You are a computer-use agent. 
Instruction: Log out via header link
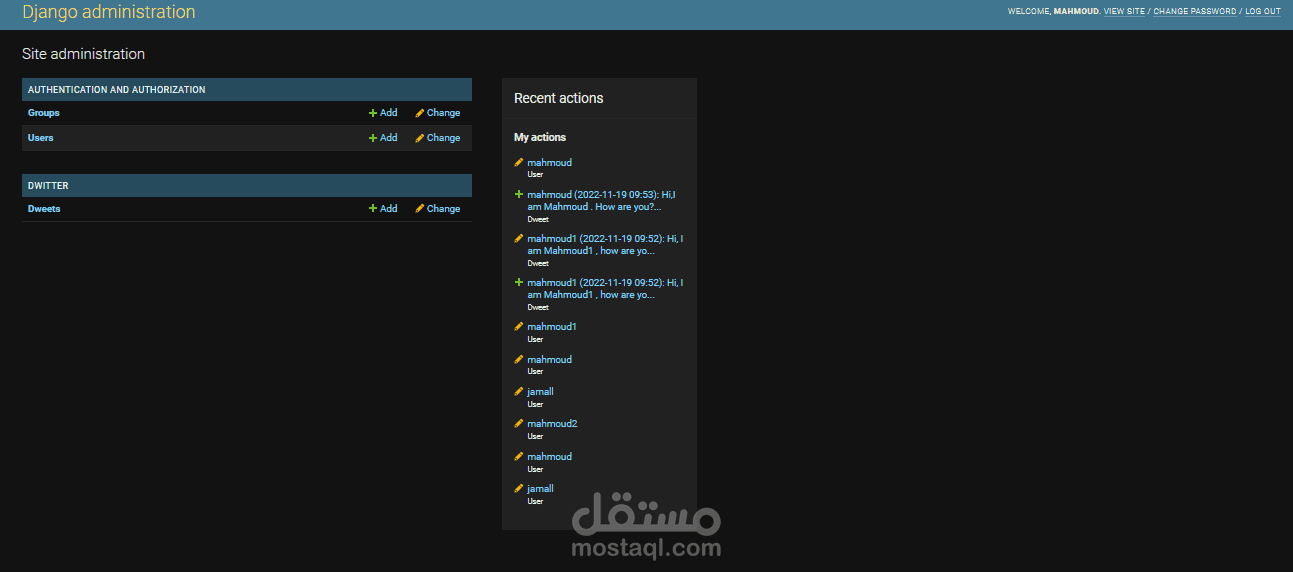[x=1263, y=12]
